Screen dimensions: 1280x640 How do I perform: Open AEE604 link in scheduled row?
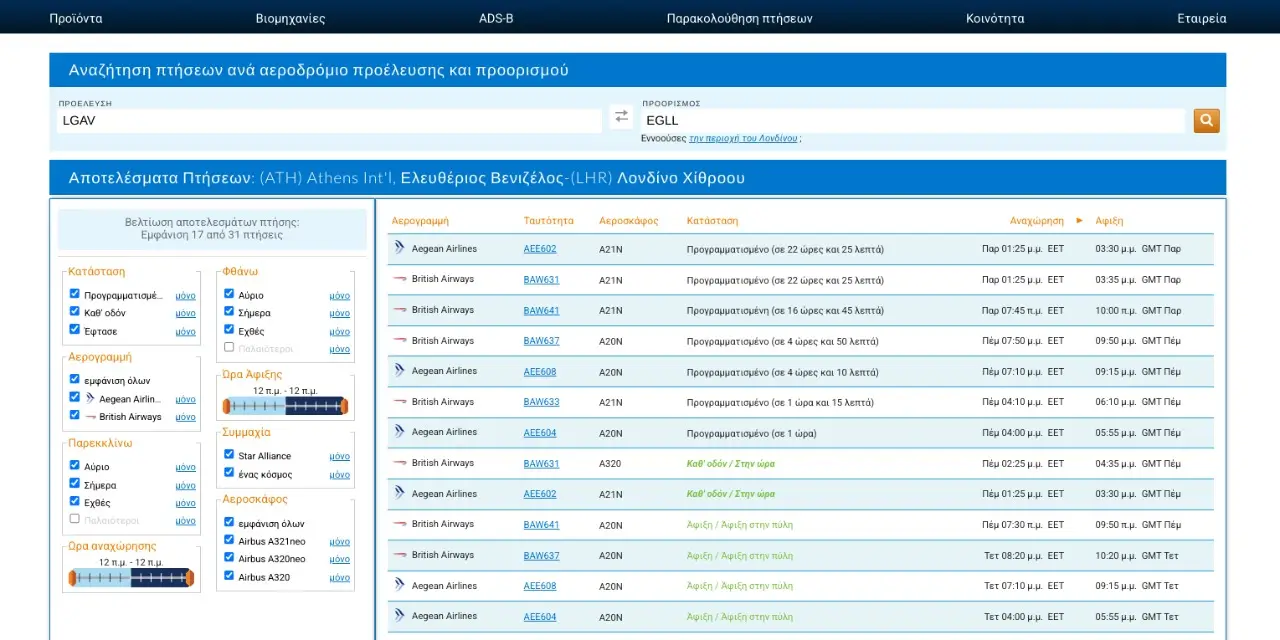click(x=540, y=433)
